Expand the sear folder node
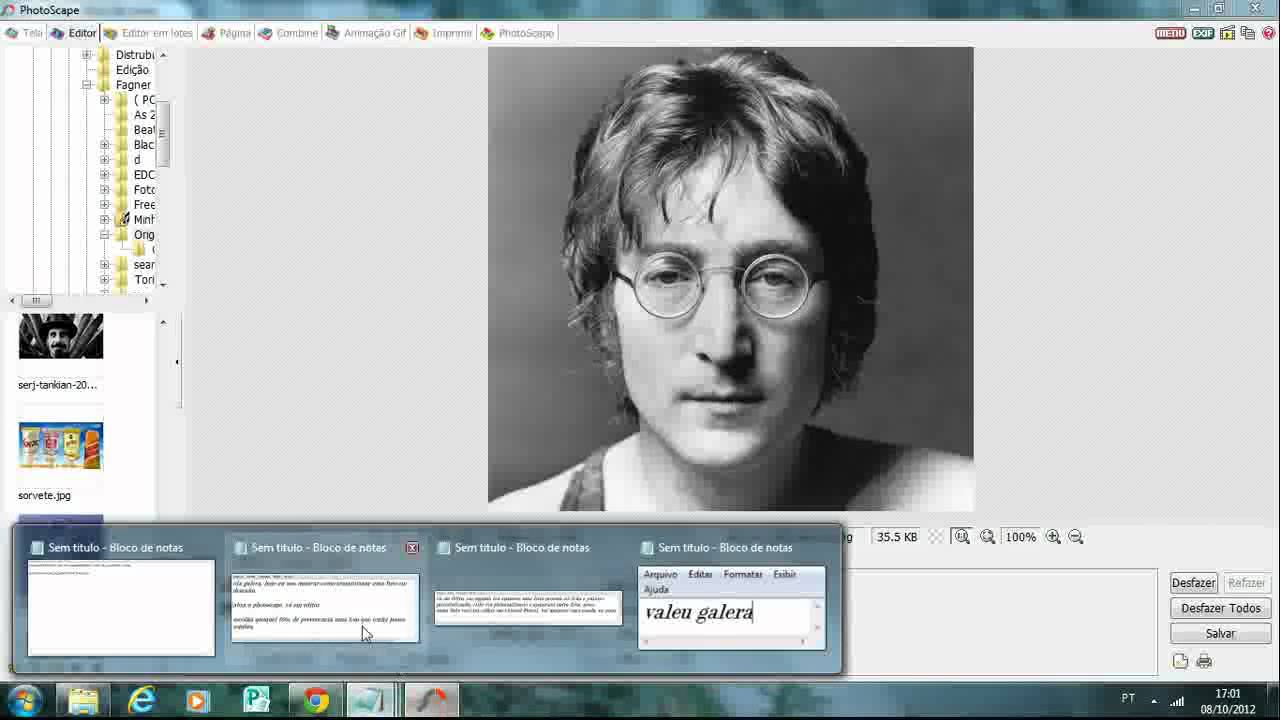The width and height of the screenshot is (1280, 720). 104,265
